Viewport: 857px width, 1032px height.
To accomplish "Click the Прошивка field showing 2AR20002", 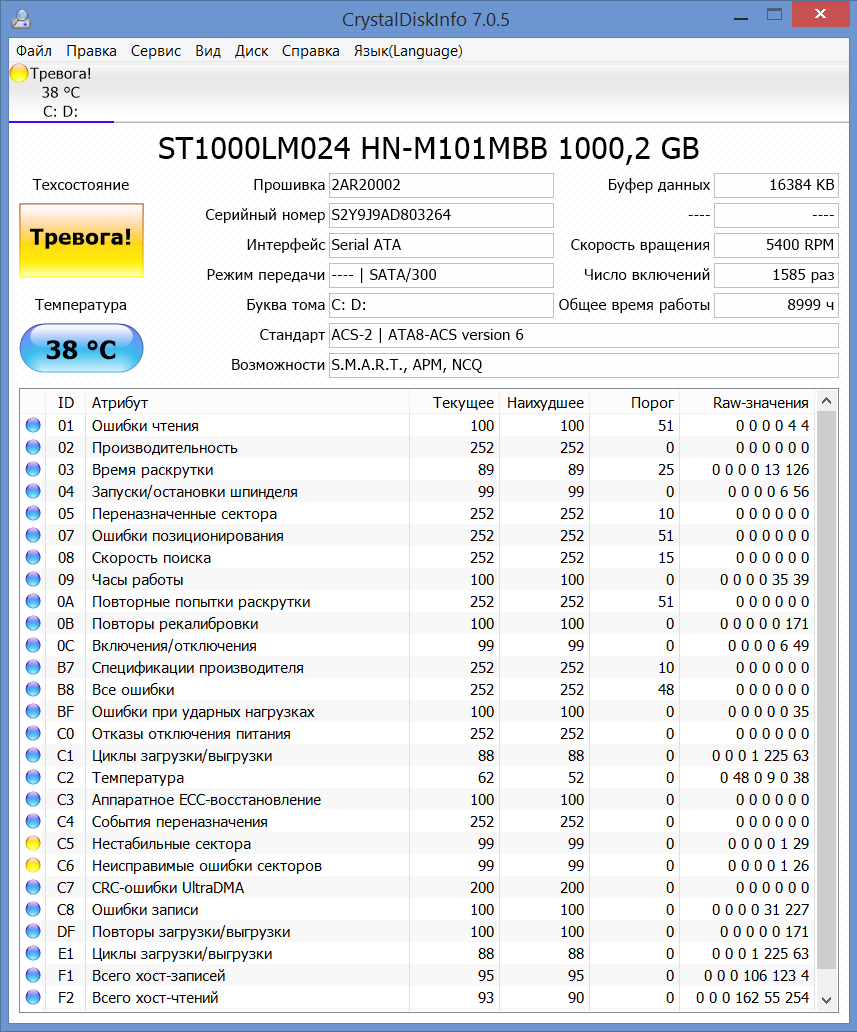I will point(441,185).
